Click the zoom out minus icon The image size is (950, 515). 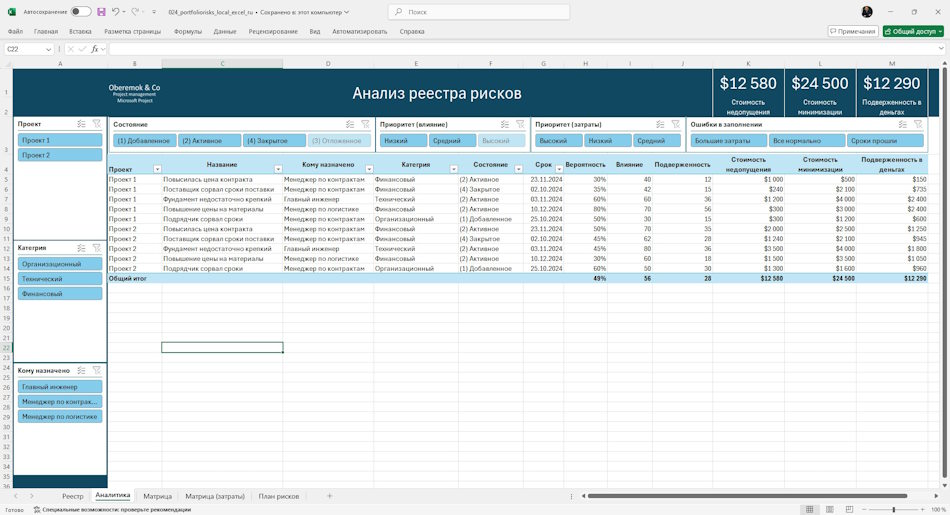click(x=865, y=510)
